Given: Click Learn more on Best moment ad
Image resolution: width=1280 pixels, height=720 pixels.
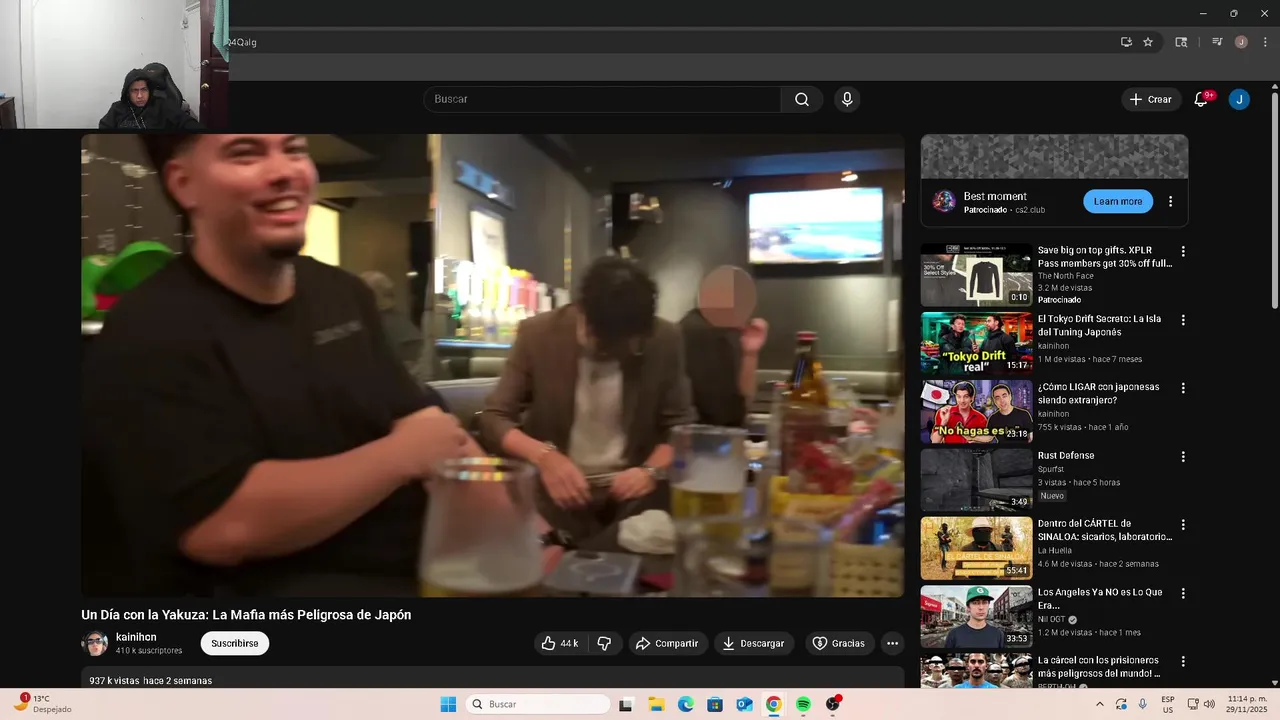Looking at the screenshot, I should tap(1118, 201).
